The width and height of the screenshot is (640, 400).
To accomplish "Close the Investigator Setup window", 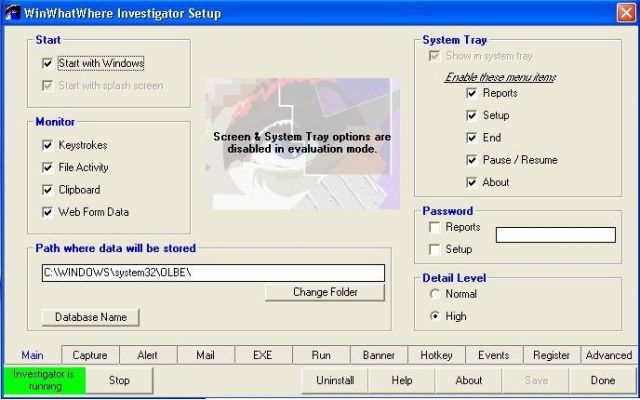I will (x=626, y=13).
